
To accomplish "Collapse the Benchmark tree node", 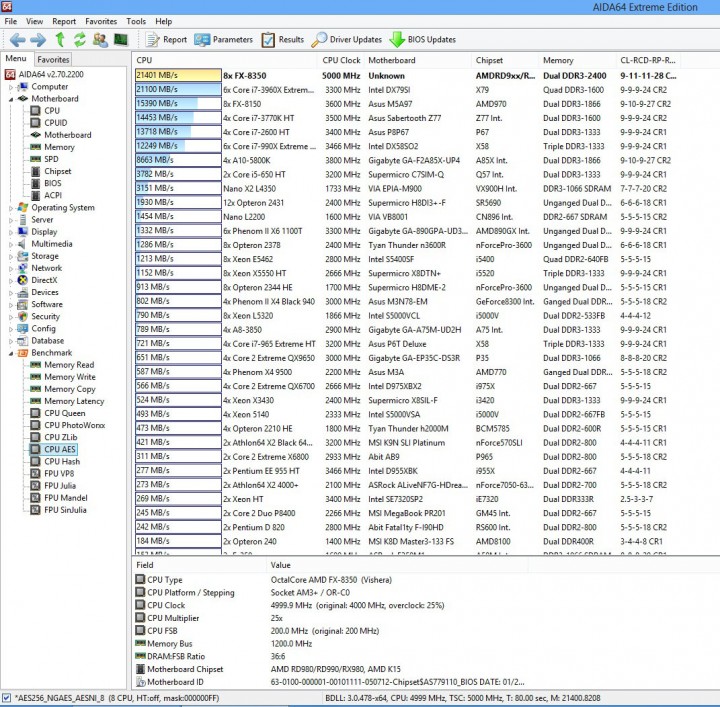I will 11,353.
